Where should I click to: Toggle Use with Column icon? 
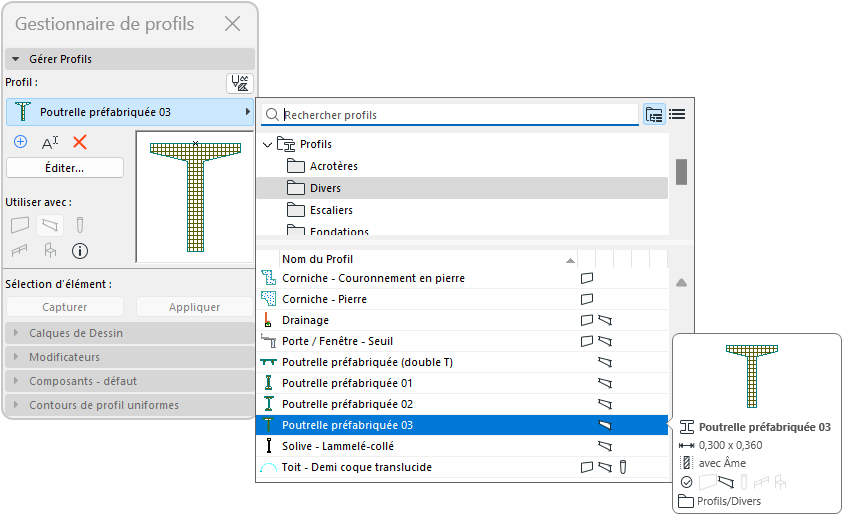[80, 225]
